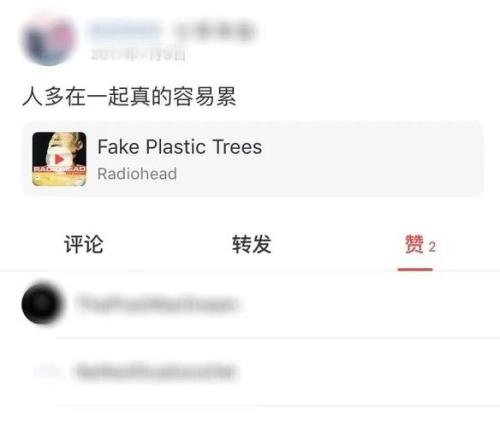Screen dimensions: 500x428
Task: Switch to the 评论 tab
Action: [x=84, y=244]
